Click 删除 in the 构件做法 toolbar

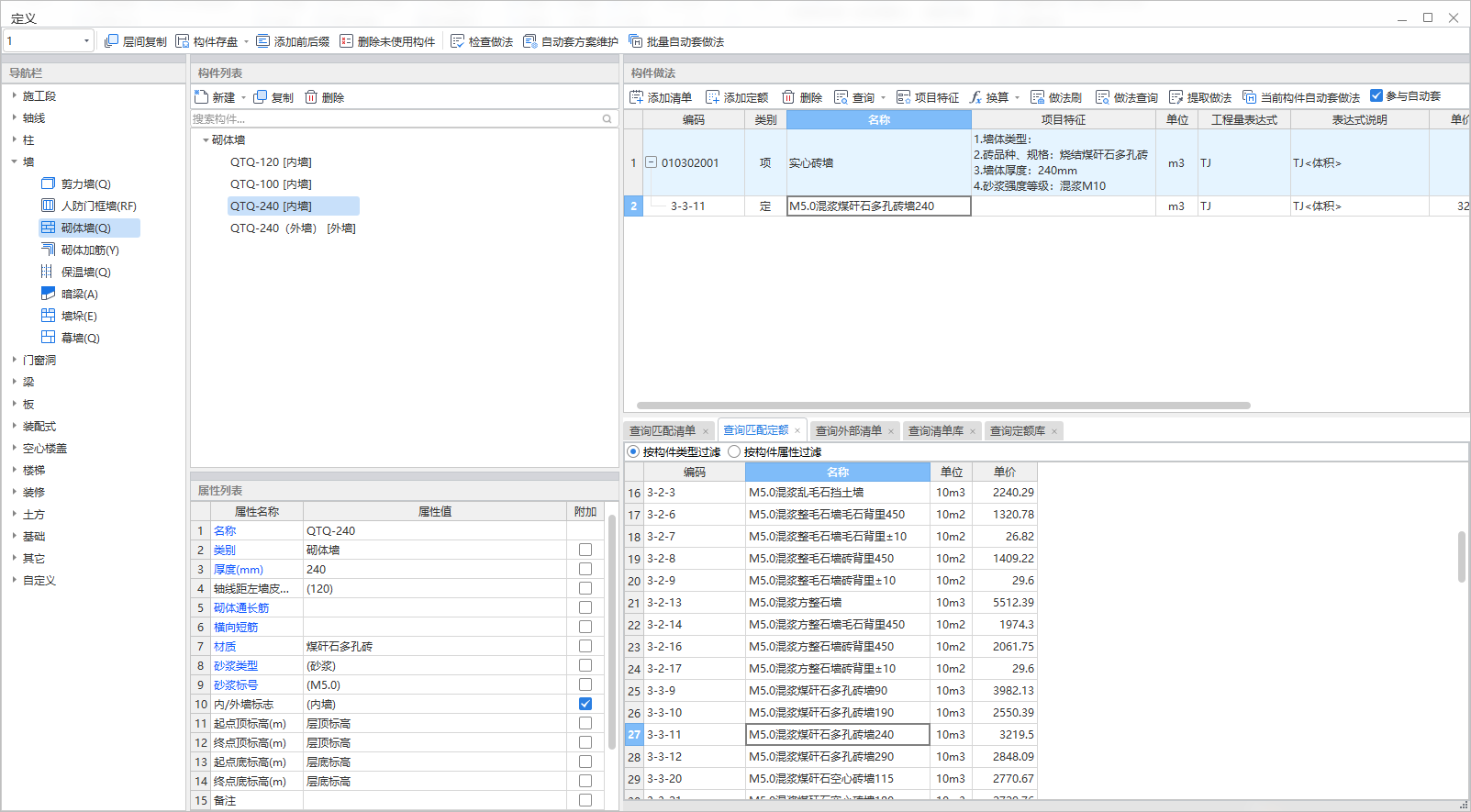click(802, 97)
